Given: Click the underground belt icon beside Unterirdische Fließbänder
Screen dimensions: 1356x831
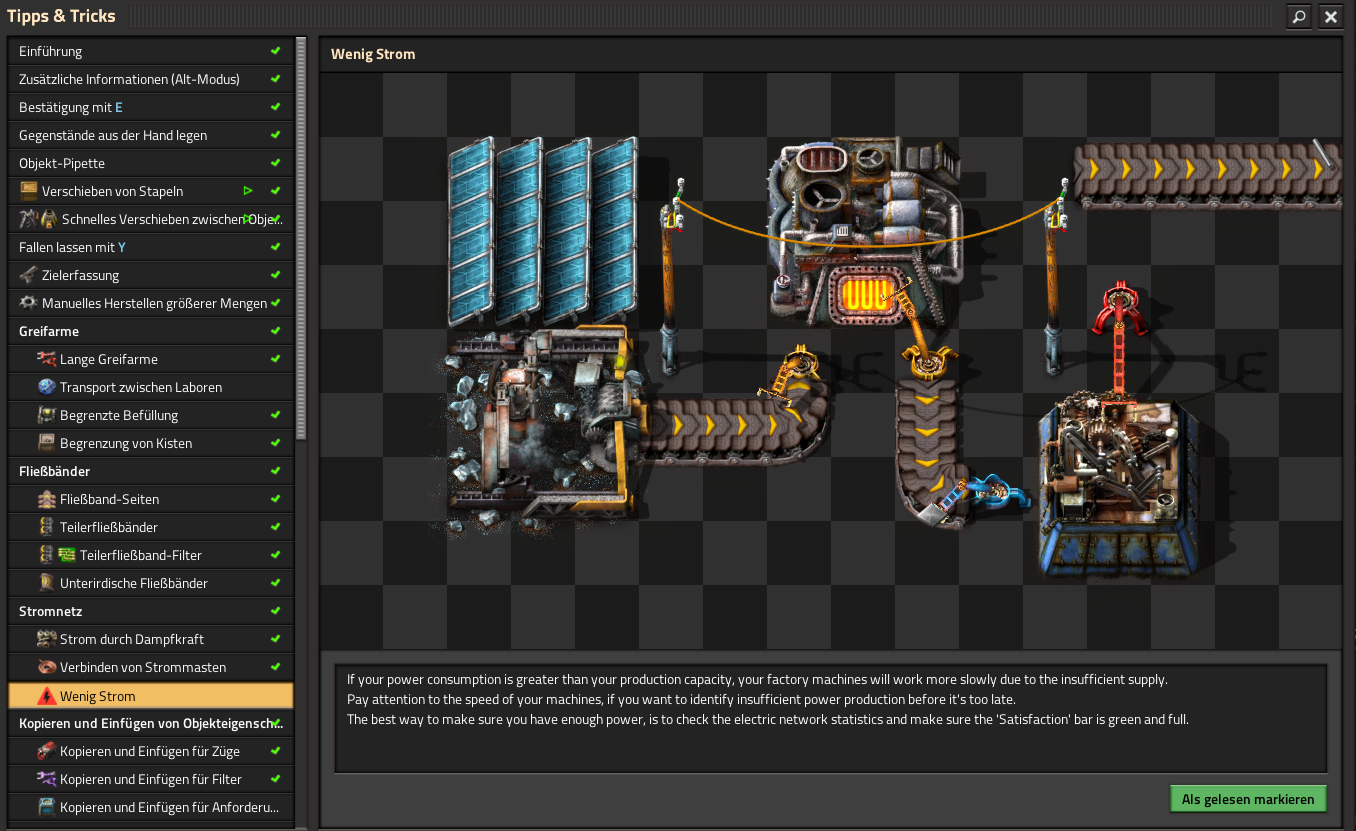Looking at the screenshot, I should [46, 582].
